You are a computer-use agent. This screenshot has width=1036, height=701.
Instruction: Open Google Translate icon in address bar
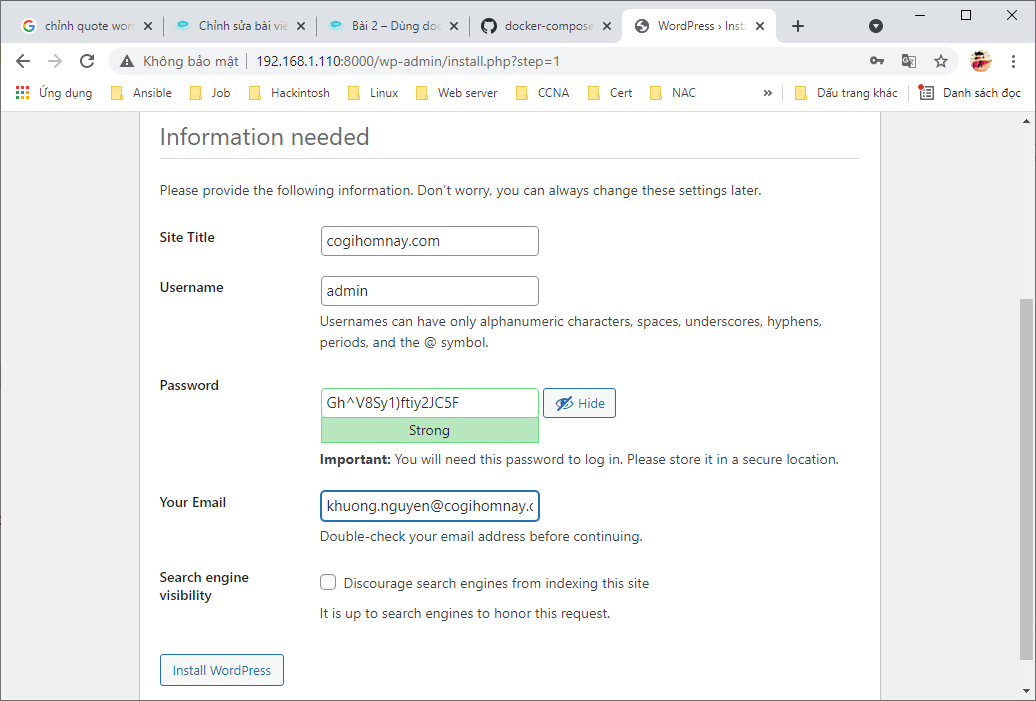click(909, 61)
